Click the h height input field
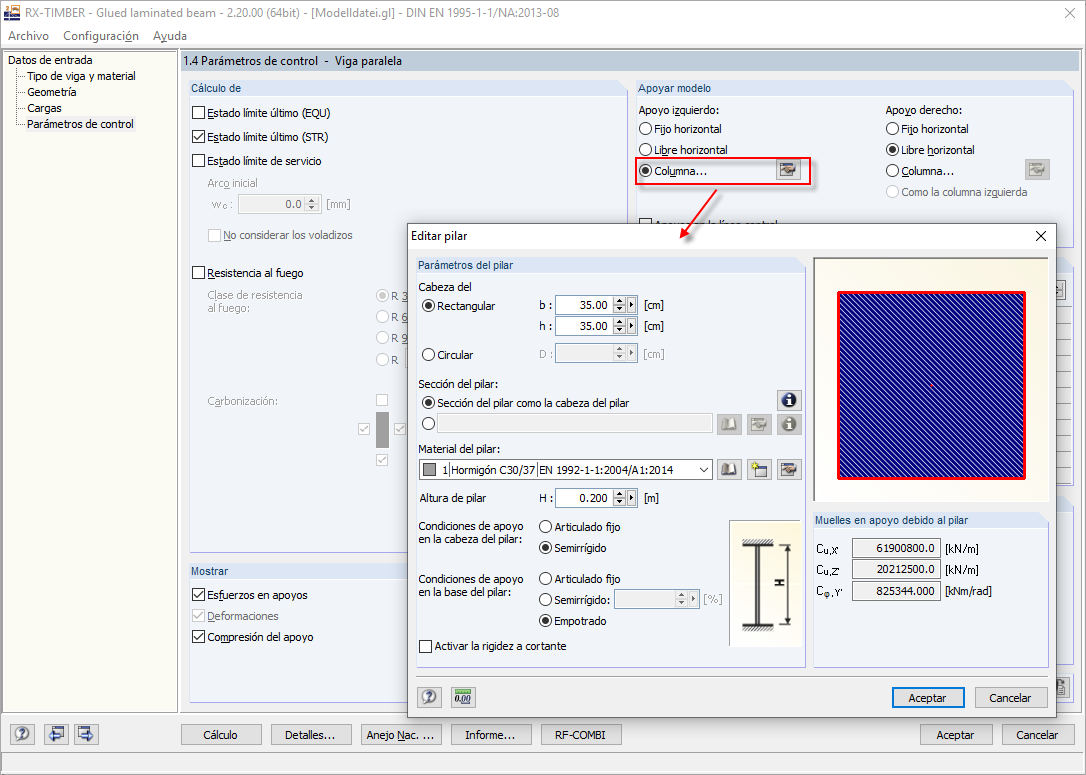This screenshot has height=775, width=1086. point(585,326)
